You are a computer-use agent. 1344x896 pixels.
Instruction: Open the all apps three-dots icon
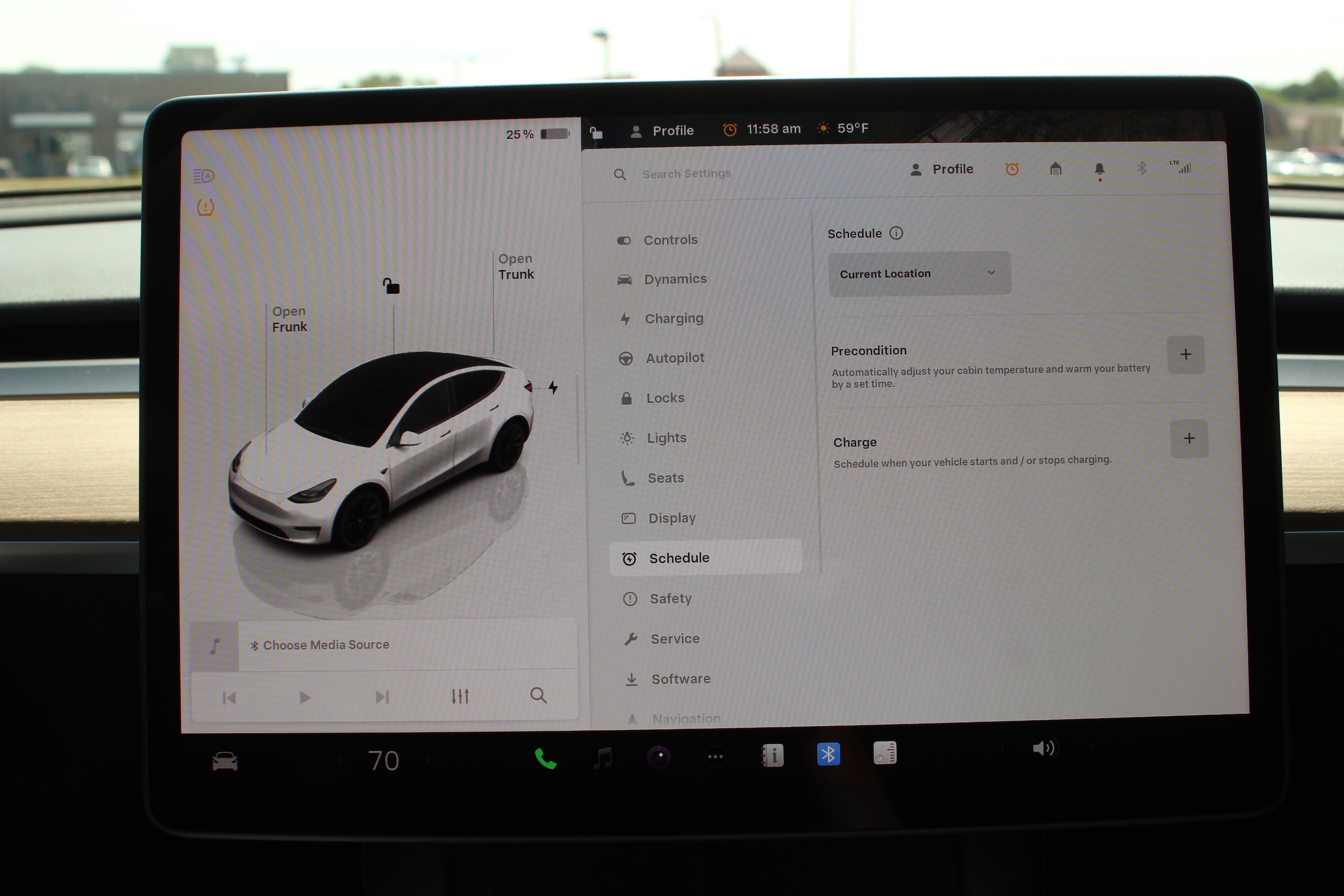click(716, 757)
